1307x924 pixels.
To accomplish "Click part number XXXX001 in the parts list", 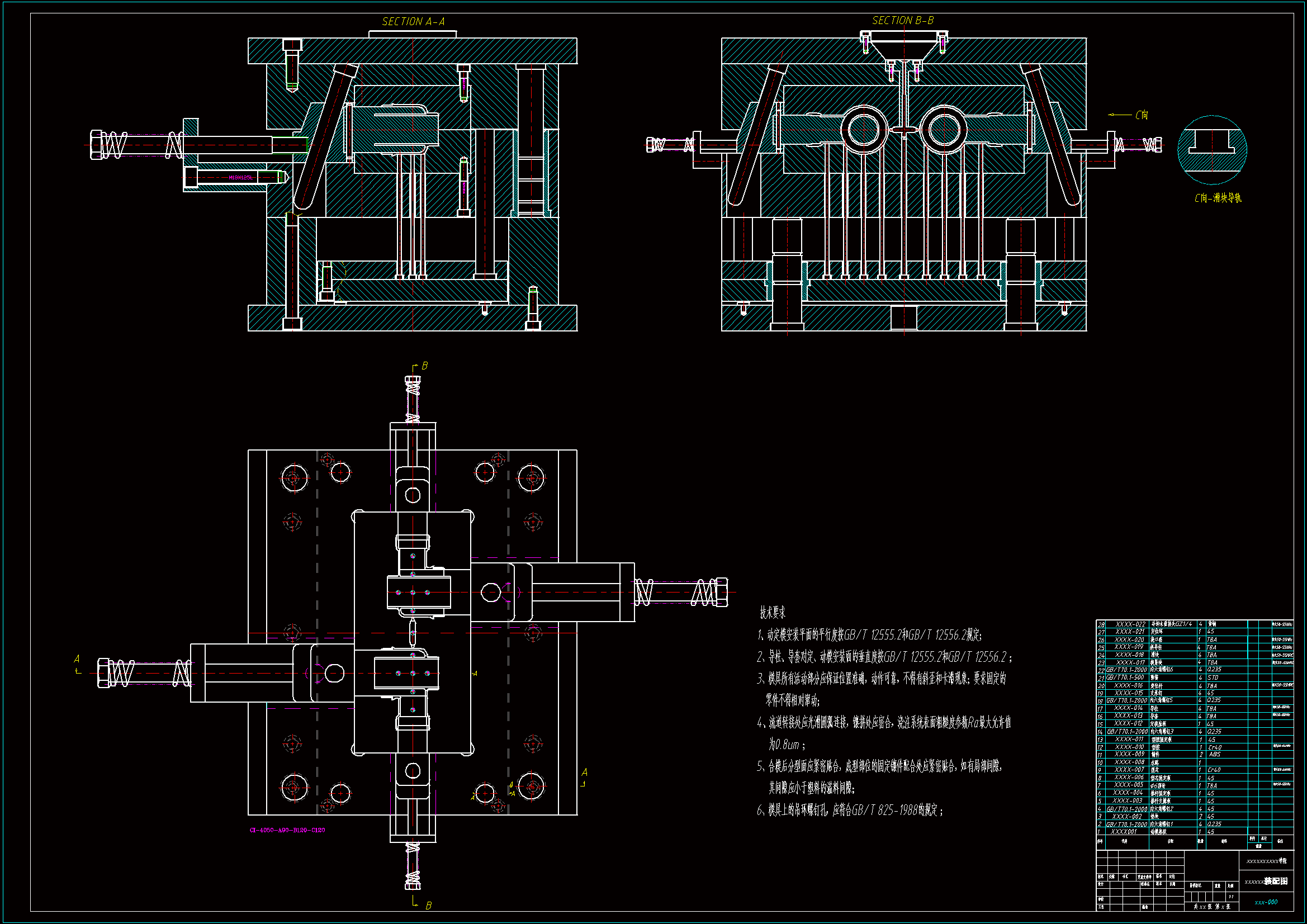I will click(x=1124, y=832).
